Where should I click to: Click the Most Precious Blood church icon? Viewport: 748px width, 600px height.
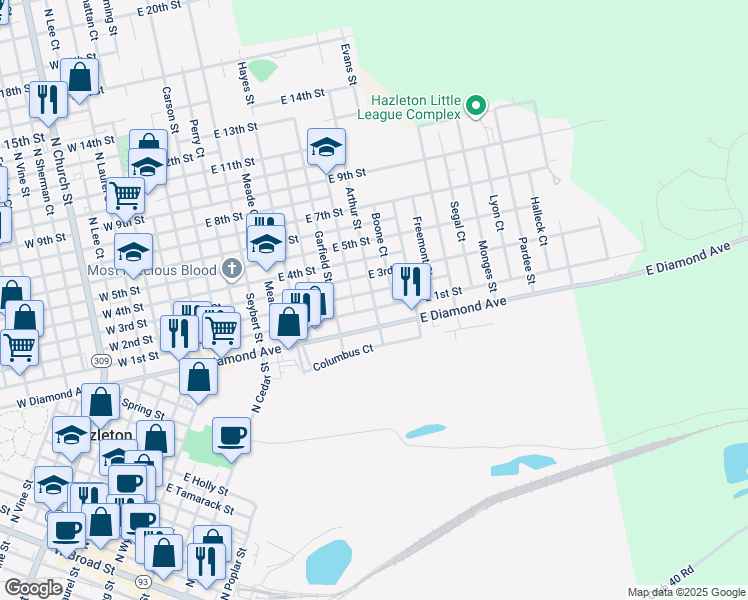pyautogui.click(x=232, y=268)
